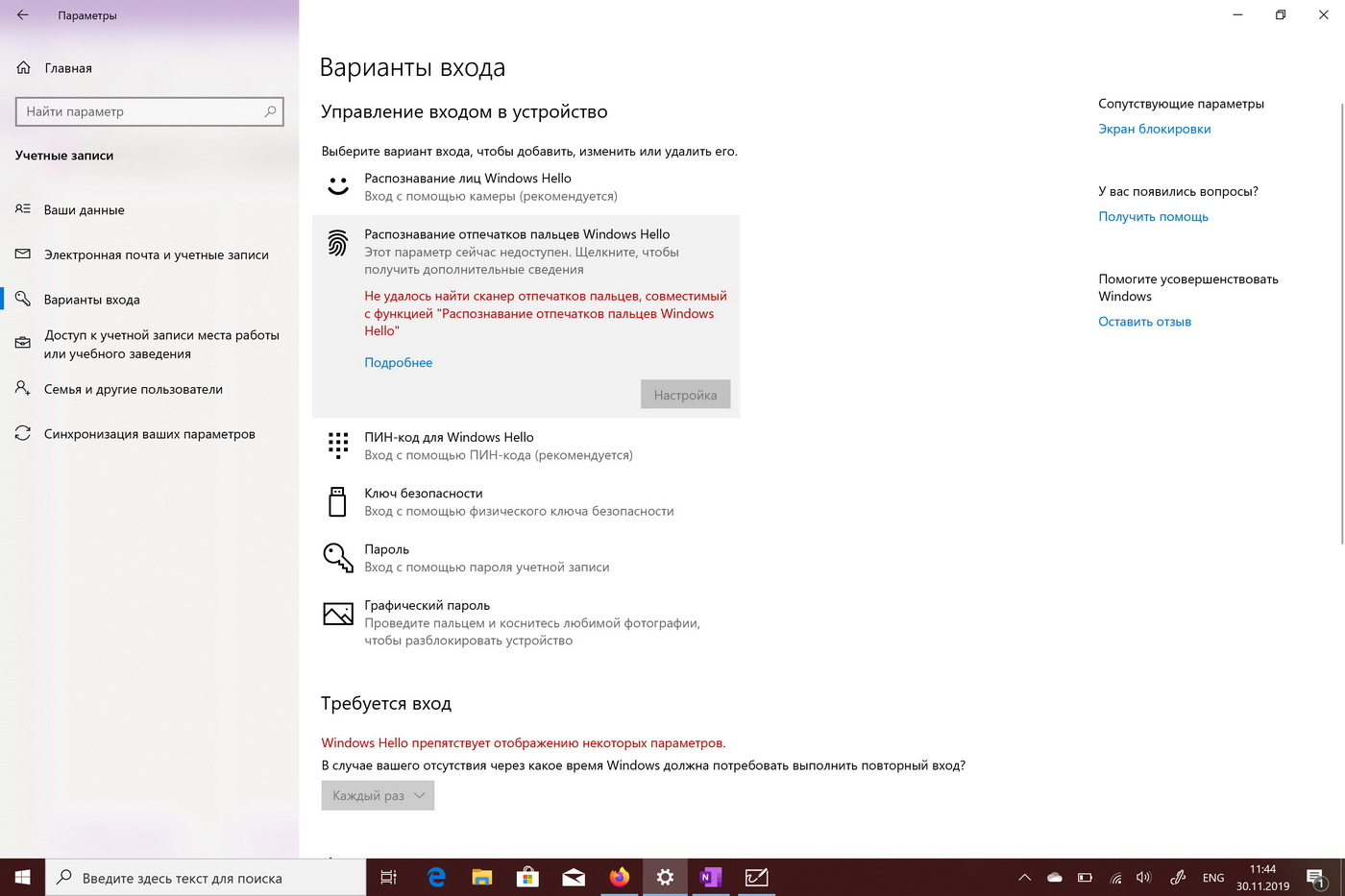The width and height of the screenshot is (1345, 896).
Task: Click the envelope icon beside Электронная почта
Action: [x=23, y=254]
